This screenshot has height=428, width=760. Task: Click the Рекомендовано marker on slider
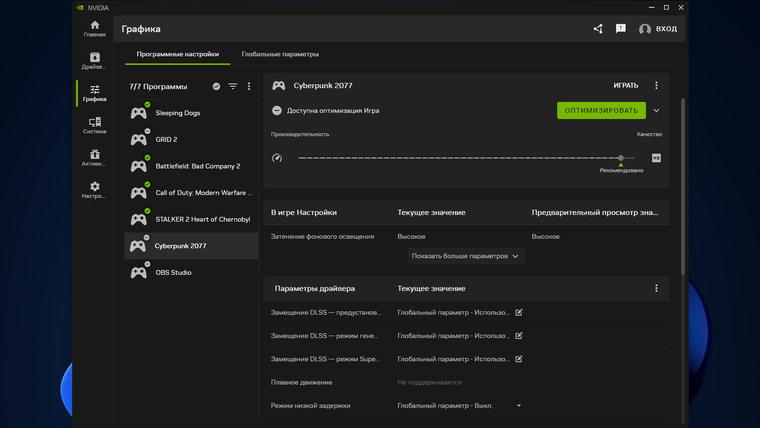tap(621, 170)
